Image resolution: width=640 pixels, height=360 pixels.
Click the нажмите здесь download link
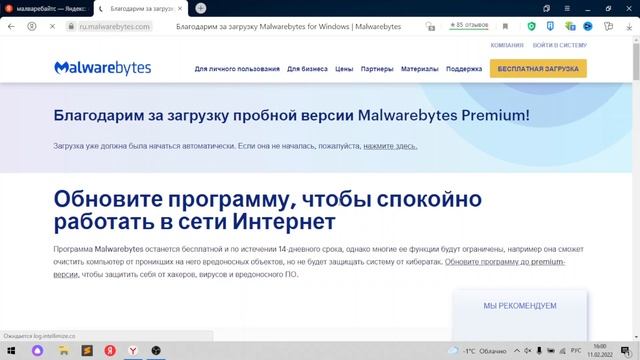[x=390, y=146]
